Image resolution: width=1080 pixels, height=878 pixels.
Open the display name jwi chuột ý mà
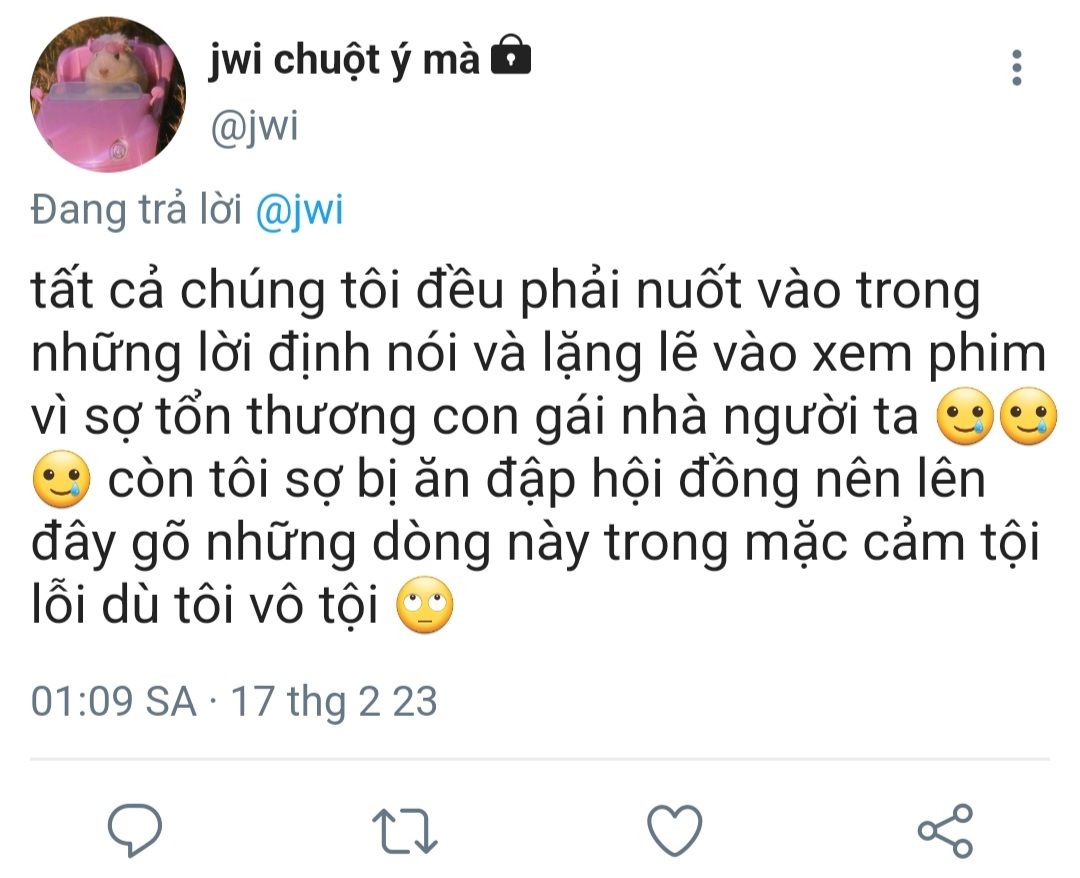(x=344, y=60)
